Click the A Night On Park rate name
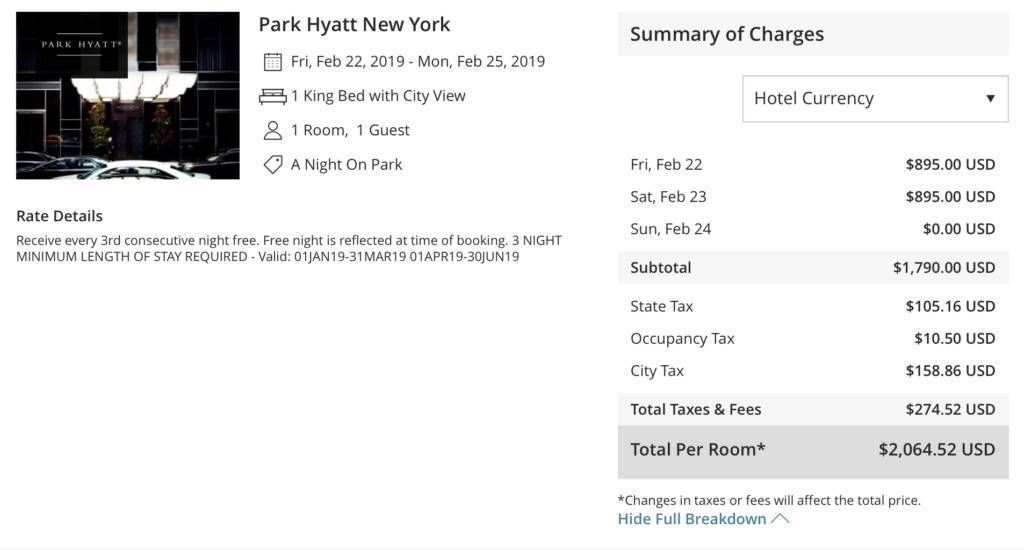1024x550 pixels. (346, 165)
